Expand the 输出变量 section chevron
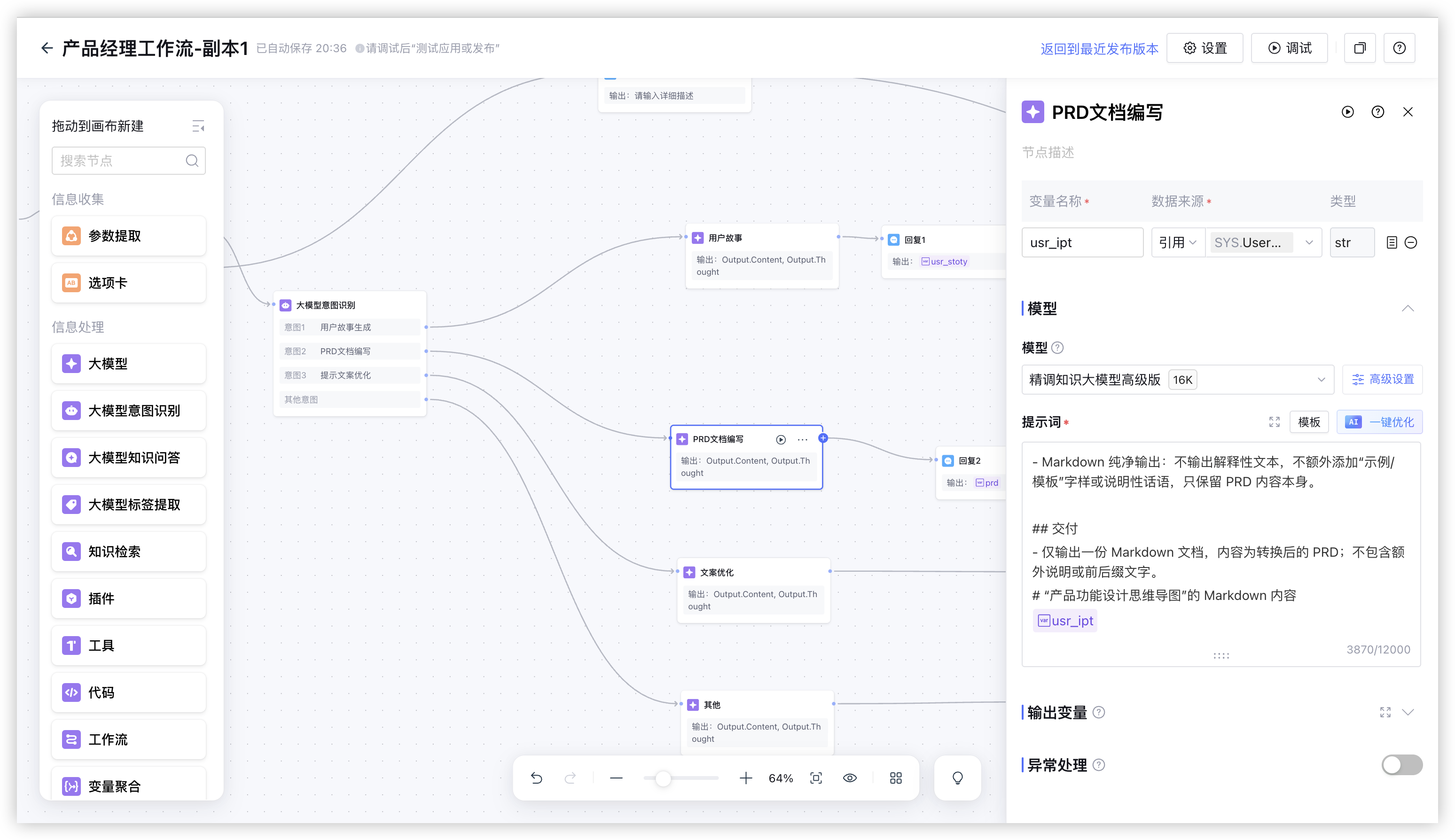 click(x=1408, y=712)
